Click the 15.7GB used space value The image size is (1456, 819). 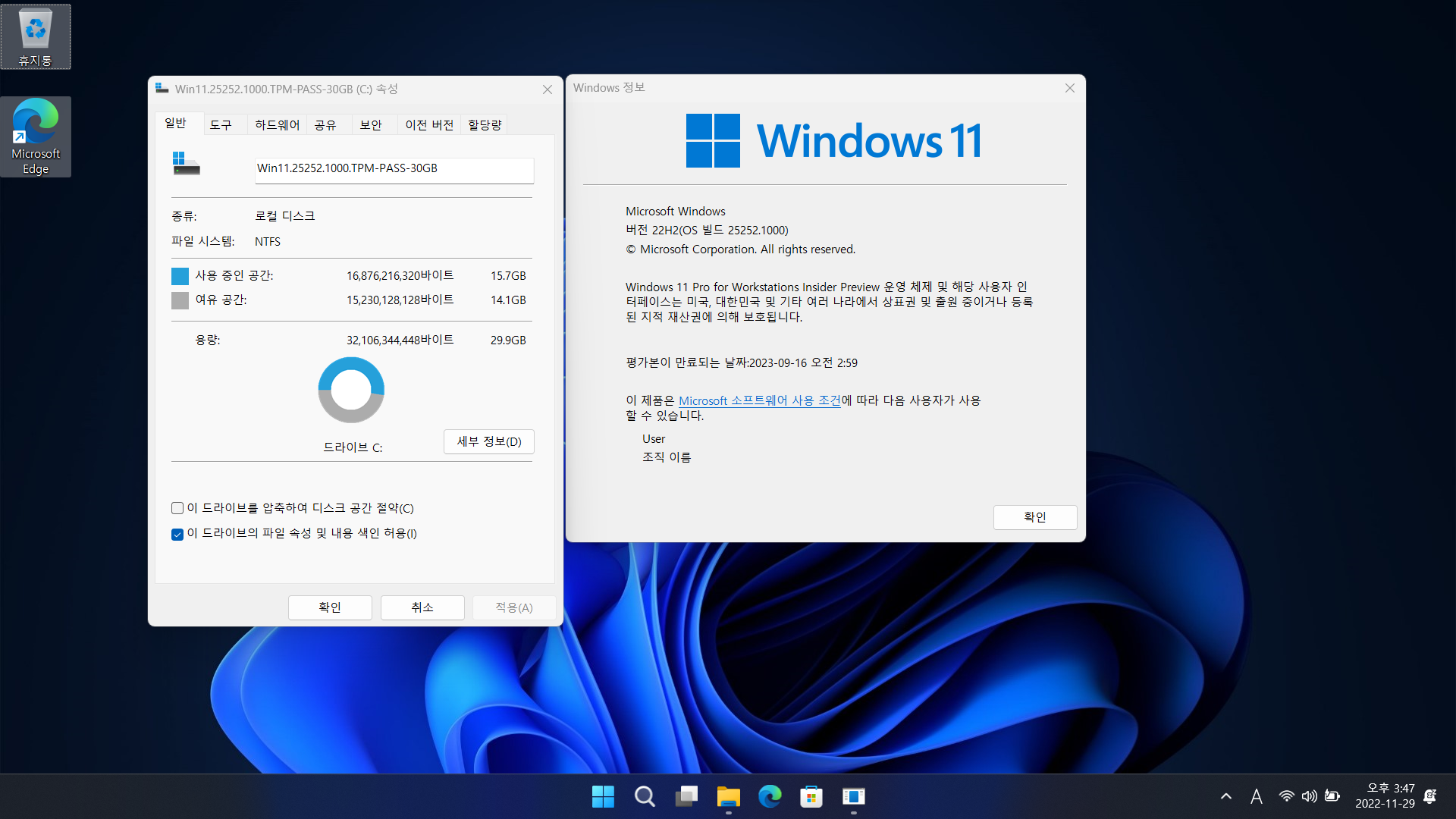(x=508, y=276)
